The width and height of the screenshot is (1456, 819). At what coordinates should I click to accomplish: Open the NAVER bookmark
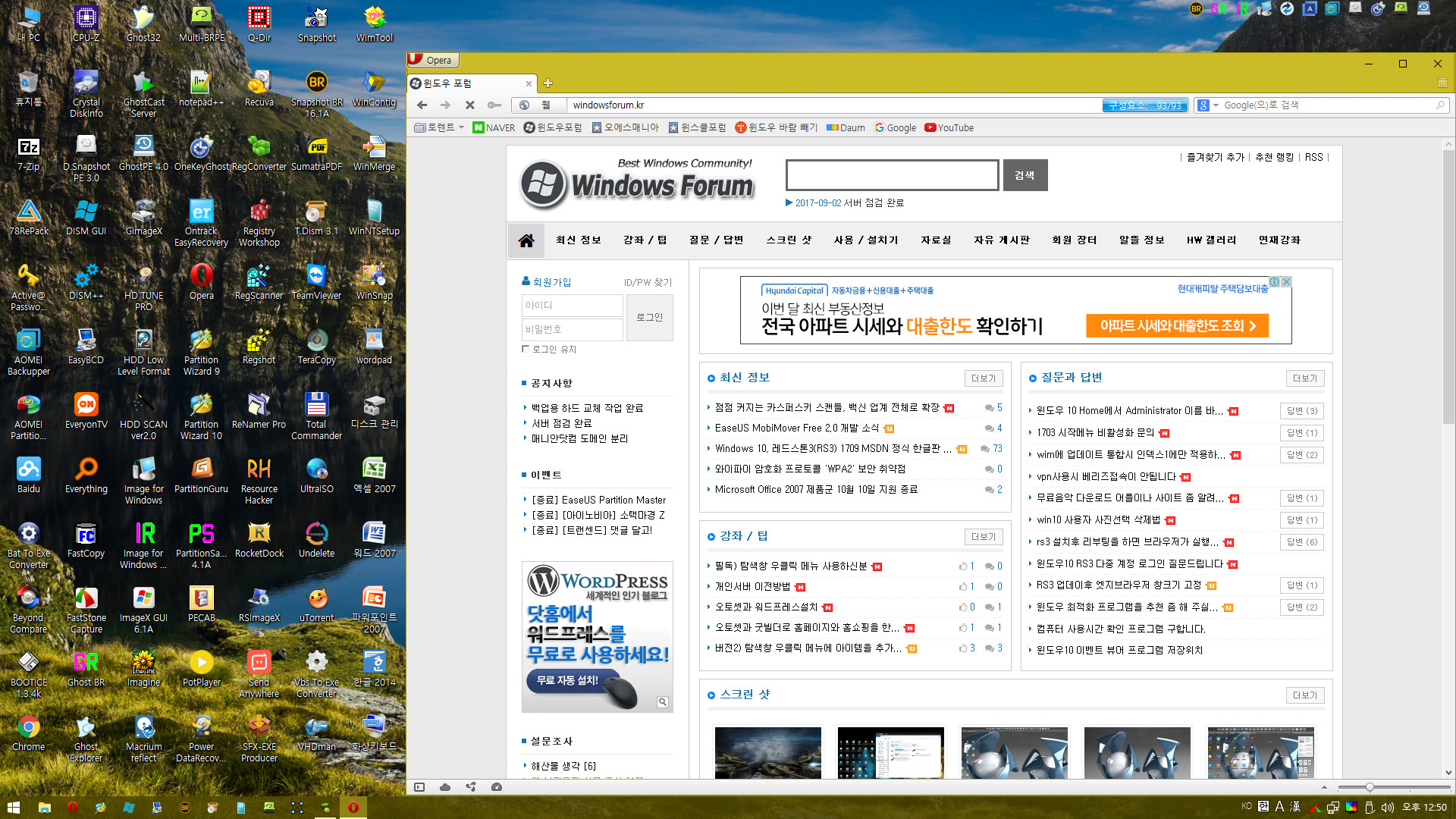point(494,127)
